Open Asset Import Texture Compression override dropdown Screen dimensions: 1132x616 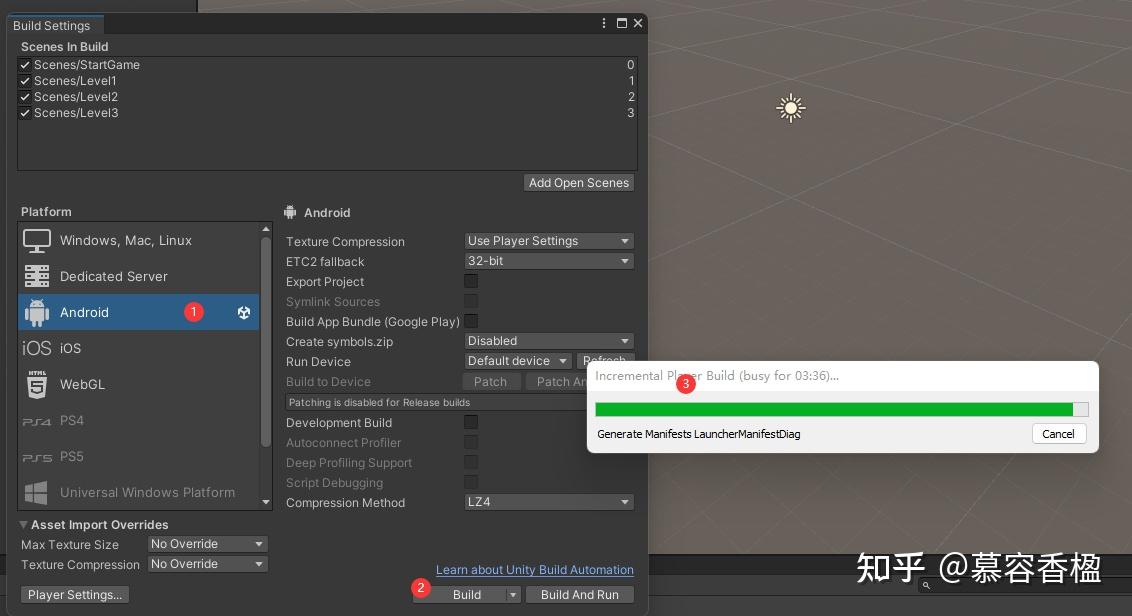tap(207, 564)
